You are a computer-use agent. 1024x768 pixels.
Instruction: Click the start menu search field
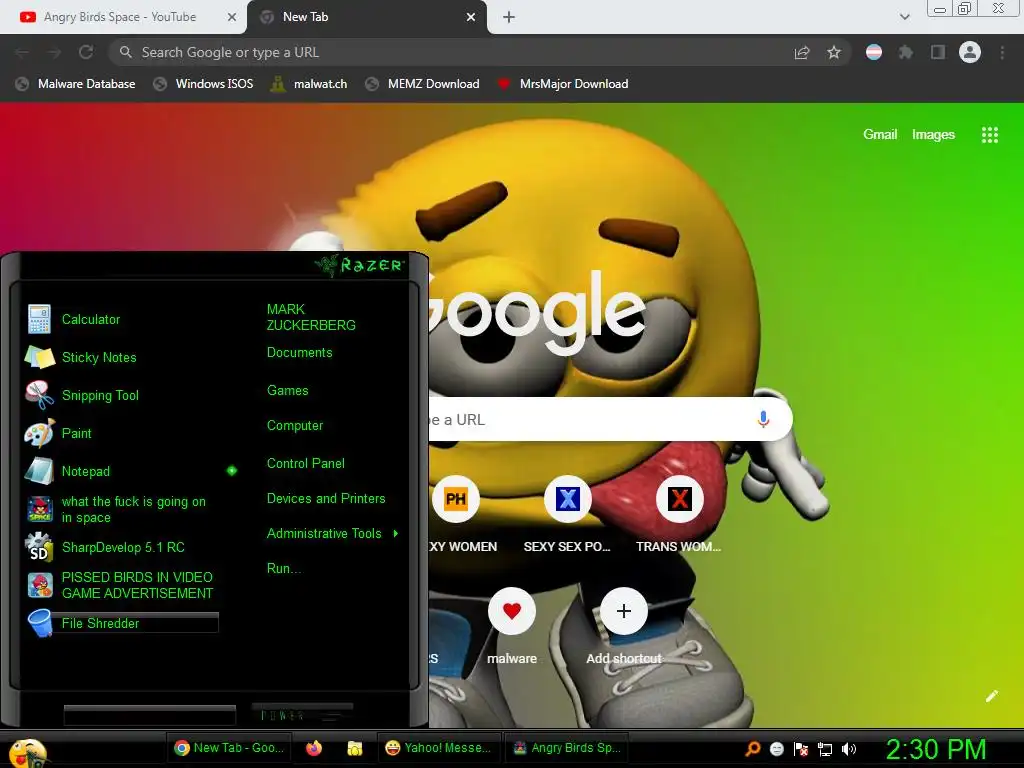150,715
